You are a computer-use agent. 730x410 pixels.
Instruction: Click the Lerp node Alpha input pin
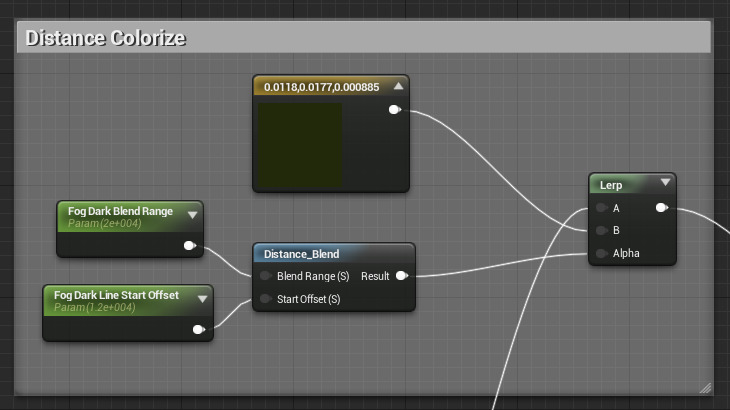pyautogui.click(x=601, y=253)
